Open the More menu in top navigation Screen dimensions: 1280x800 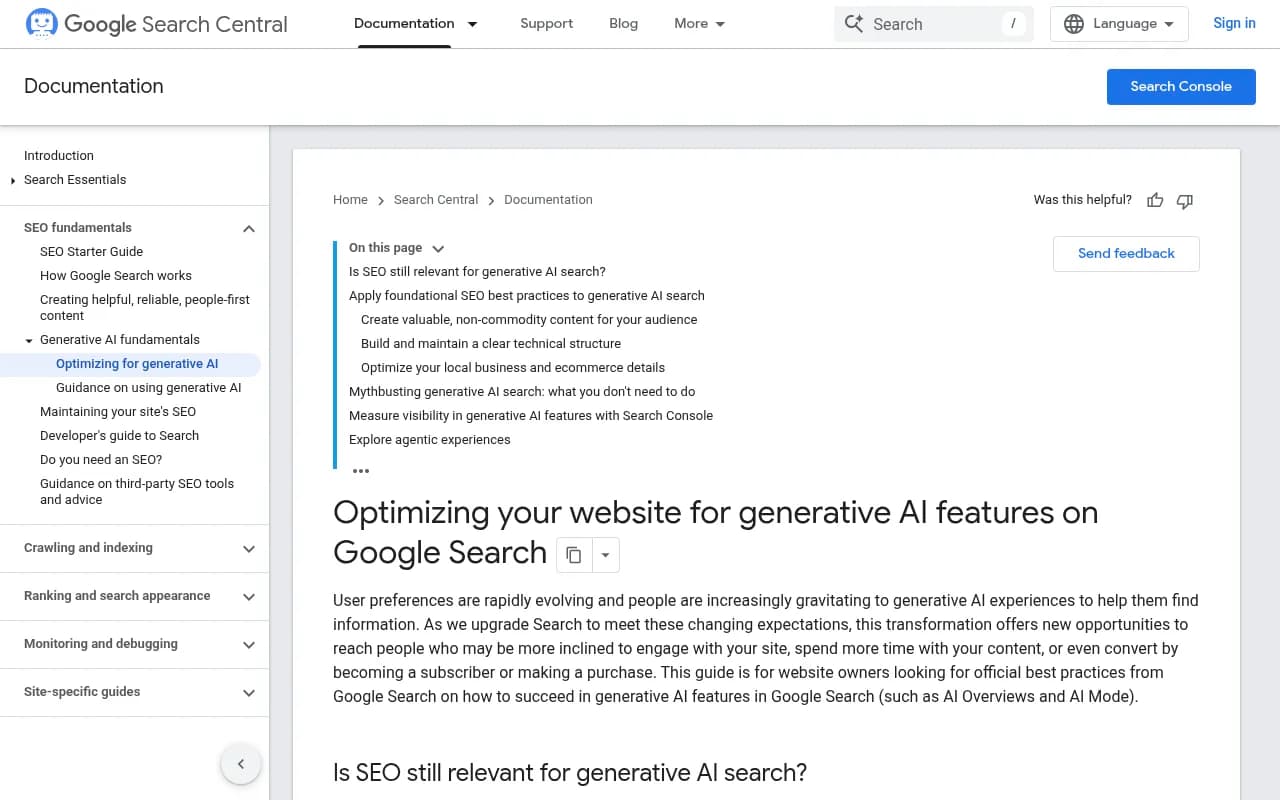700,24
